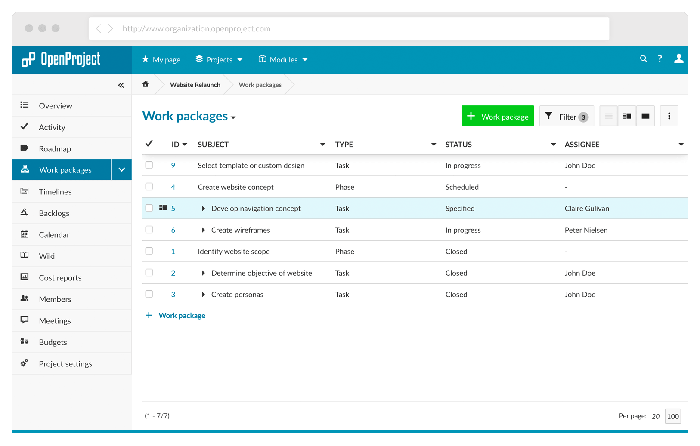The width and height of the screenshot is (700, 446).
Task: Check box for Develop navigation concept row
Action: 149,208
